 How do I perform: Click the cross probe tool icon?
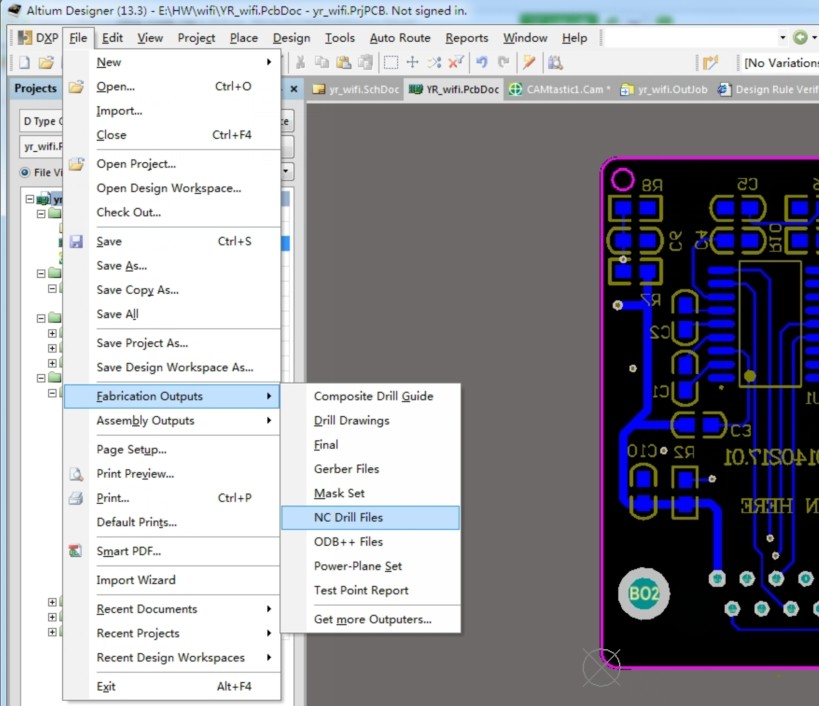pos(529,63)
